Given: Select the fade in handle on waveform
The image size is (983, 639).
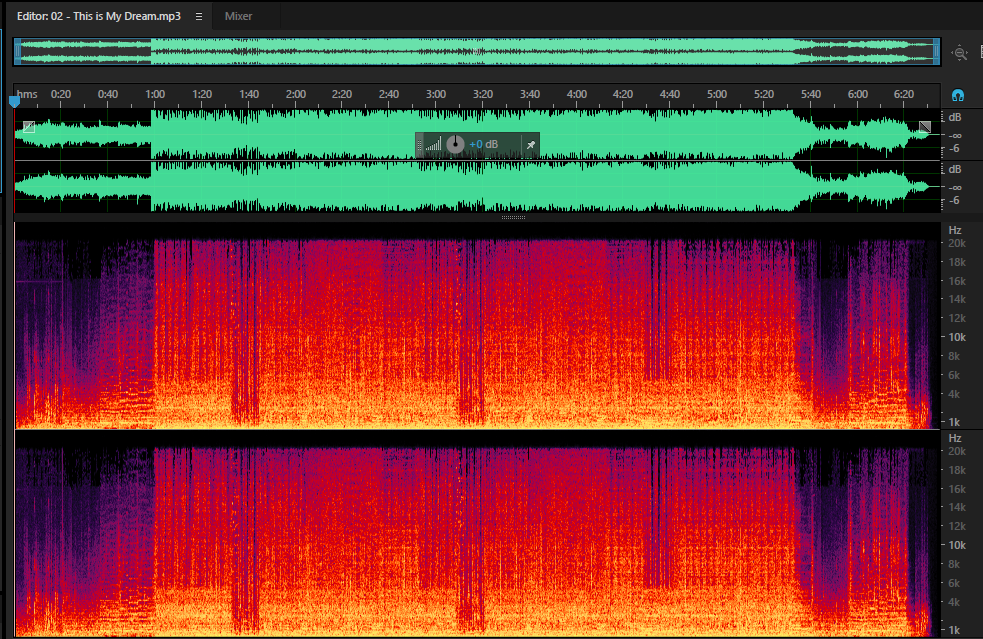Looking at the screenshot, I should click(29, 127).
